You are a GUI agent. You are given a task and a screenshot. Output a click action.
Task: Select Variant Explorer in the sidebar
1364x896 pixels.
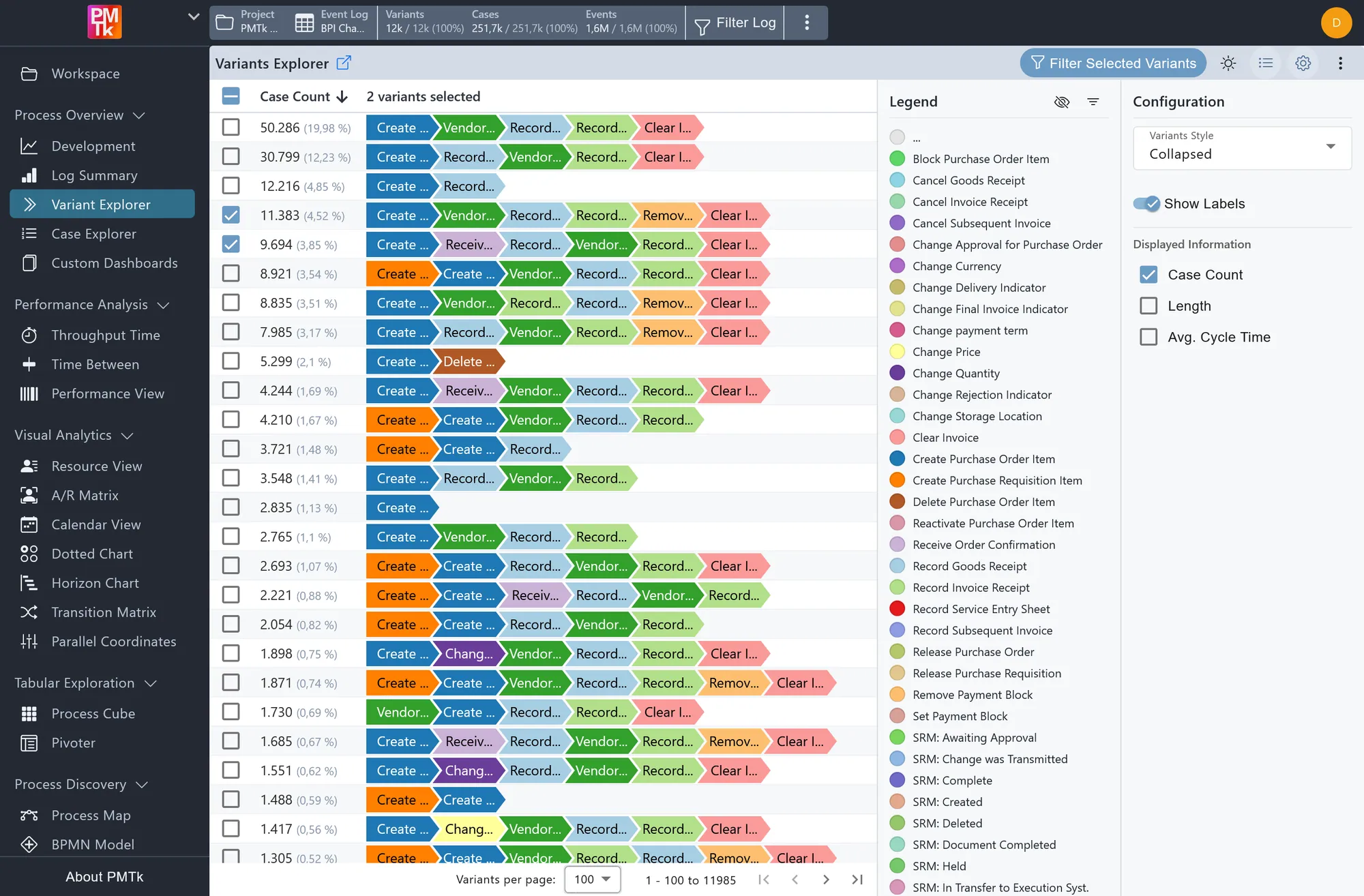(102, 205)
